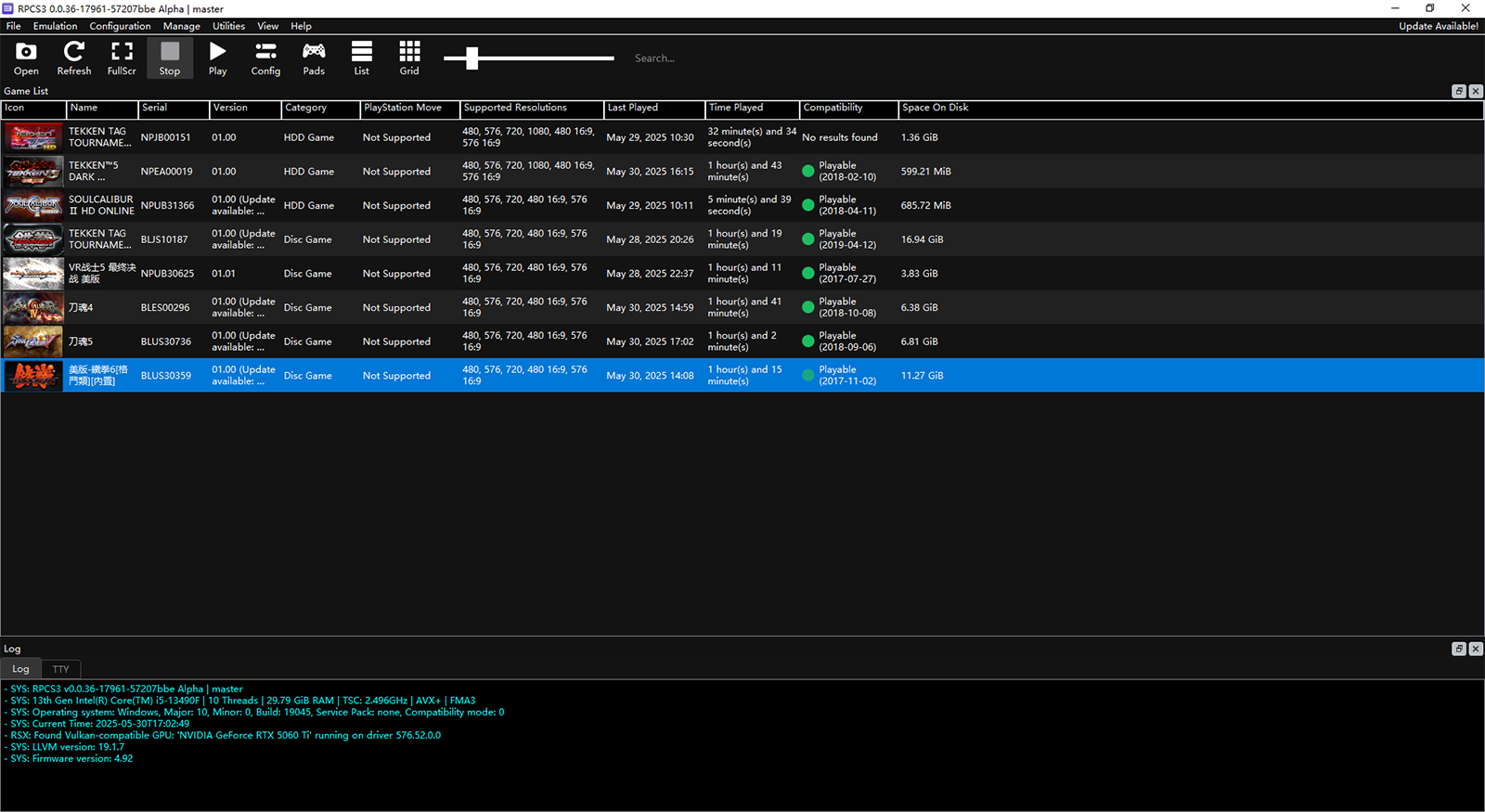Open the Emulation menu
This screenshot has width=1485, height=812.
pos(56,26)
